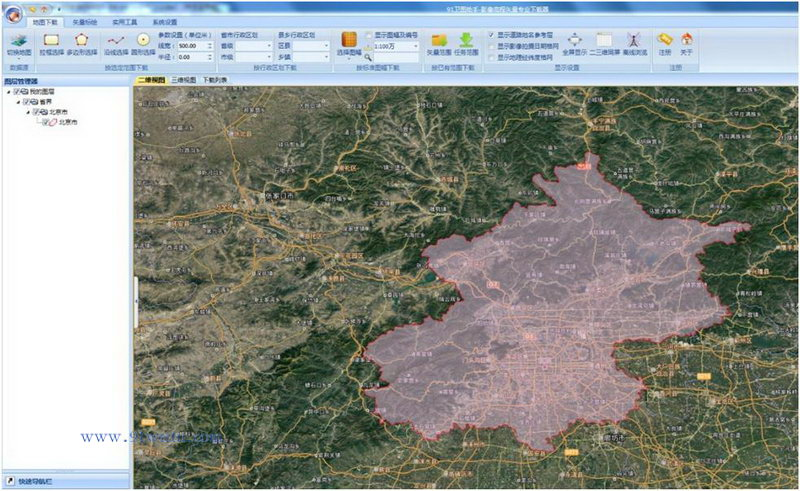Click the 选择图幅 map sheet grid icon

(x=349, y=40)
